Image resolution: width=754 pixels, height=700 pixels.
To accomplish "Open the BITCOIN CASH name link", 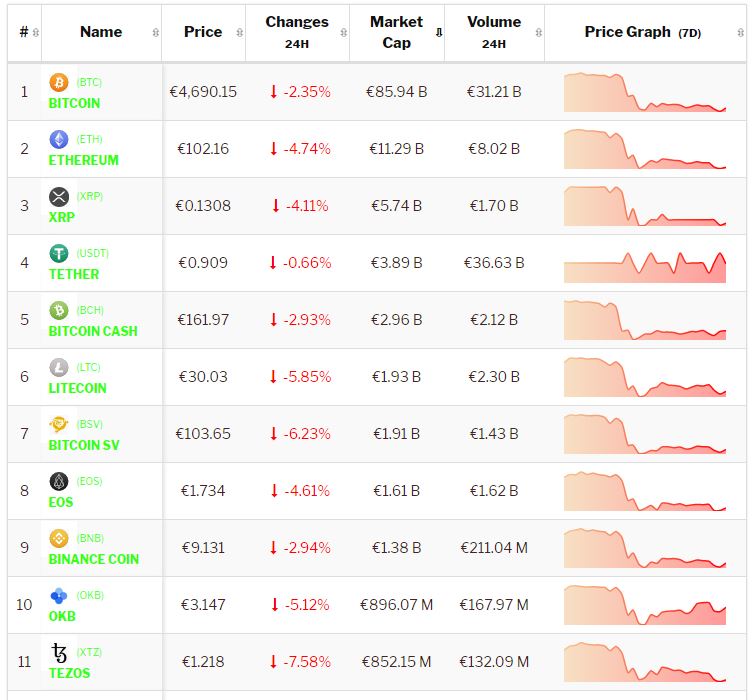I will pyautogui.click(x=93, y=331).
